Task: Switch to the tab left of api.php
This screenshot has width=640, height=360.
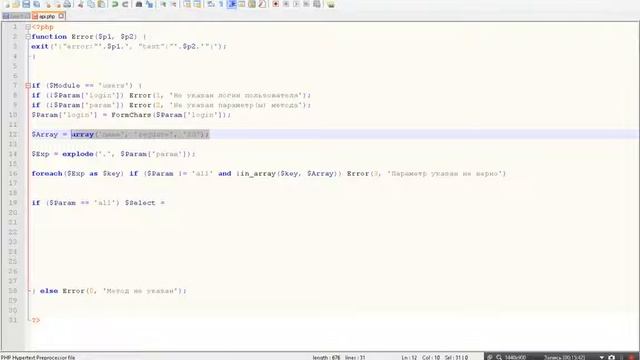Action: click(16, 16)
